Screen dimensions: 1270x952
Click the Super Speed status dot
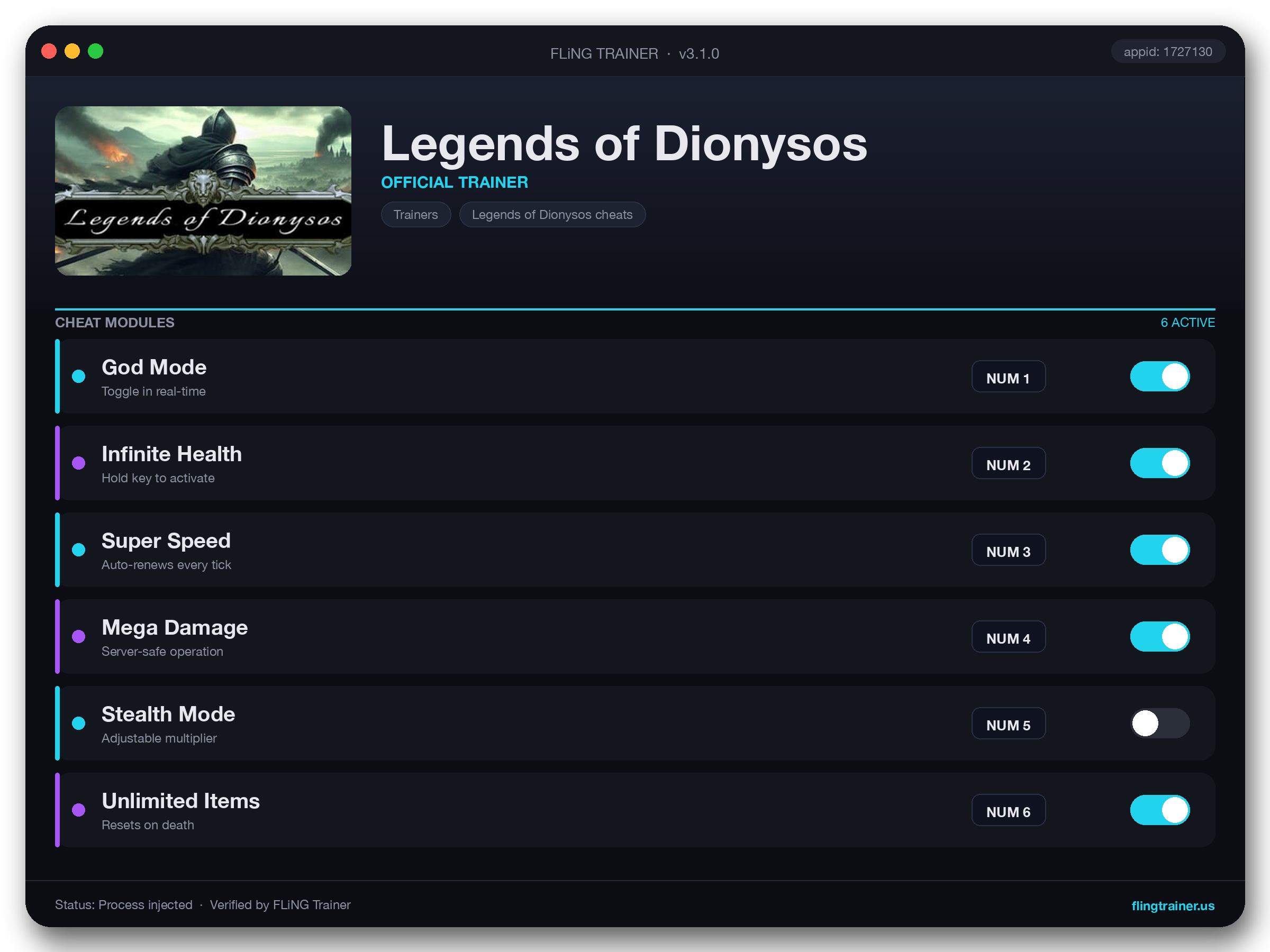[79, 550]
